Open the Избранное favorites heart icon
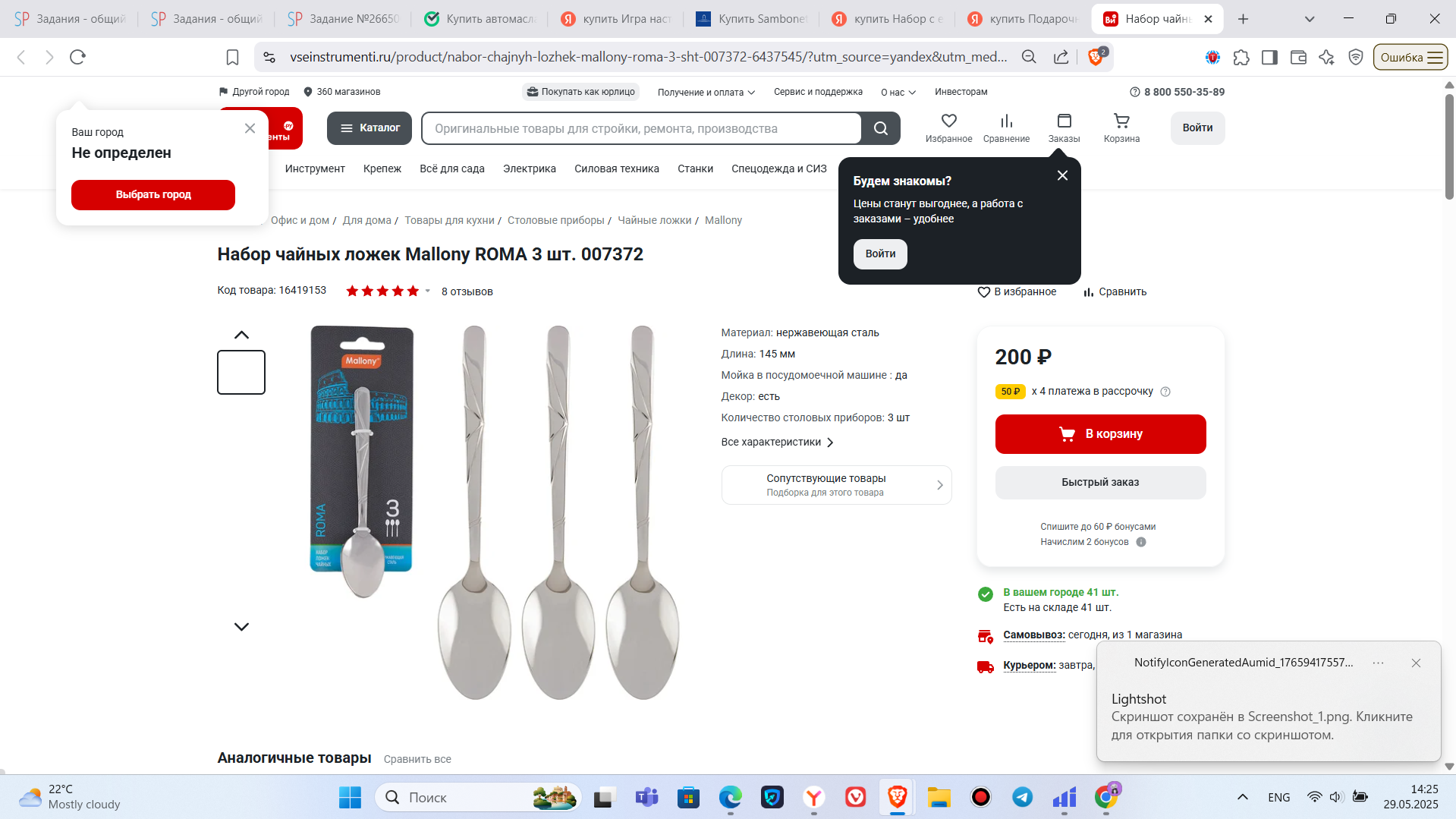 click(x=948, y=121)
